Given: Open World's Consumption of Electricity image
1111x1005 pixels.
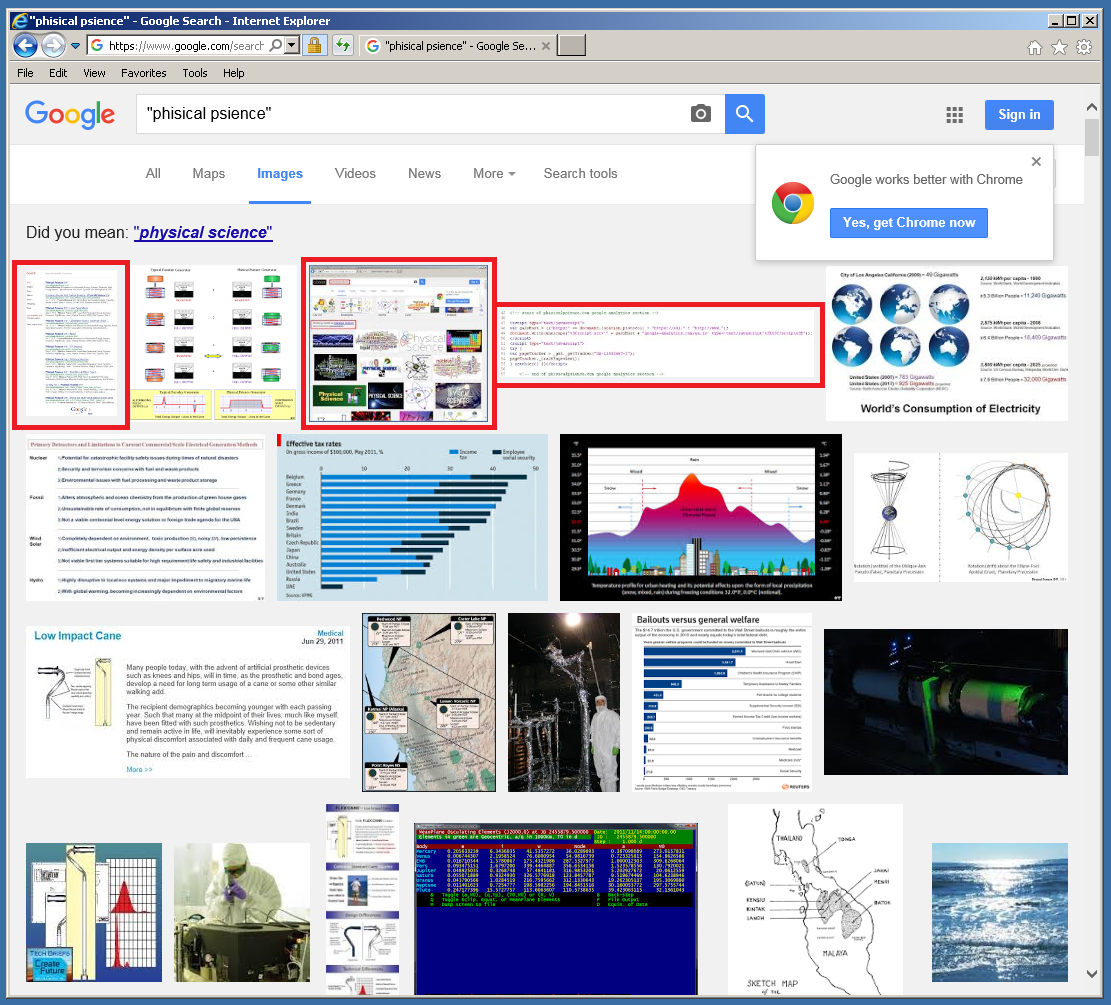Looking at the screenshot, I should pos(947,344).
